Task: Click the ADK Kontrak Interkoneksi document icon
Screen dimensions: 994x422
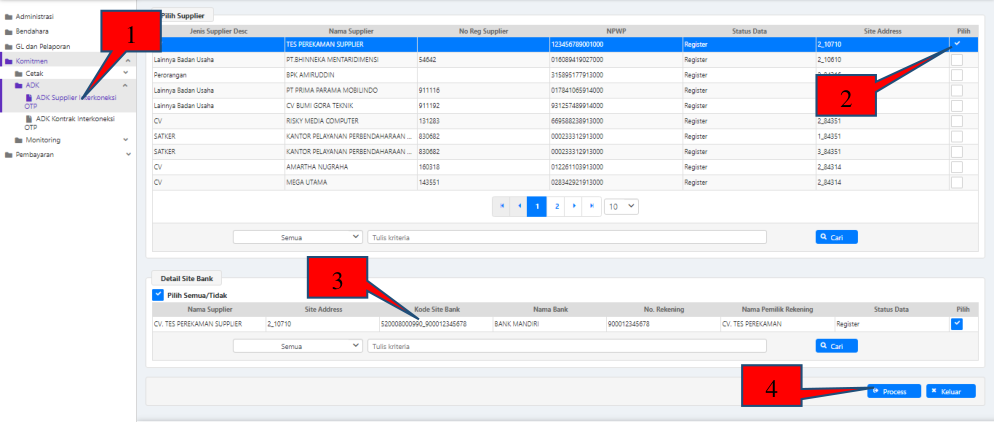Action: 29,118
